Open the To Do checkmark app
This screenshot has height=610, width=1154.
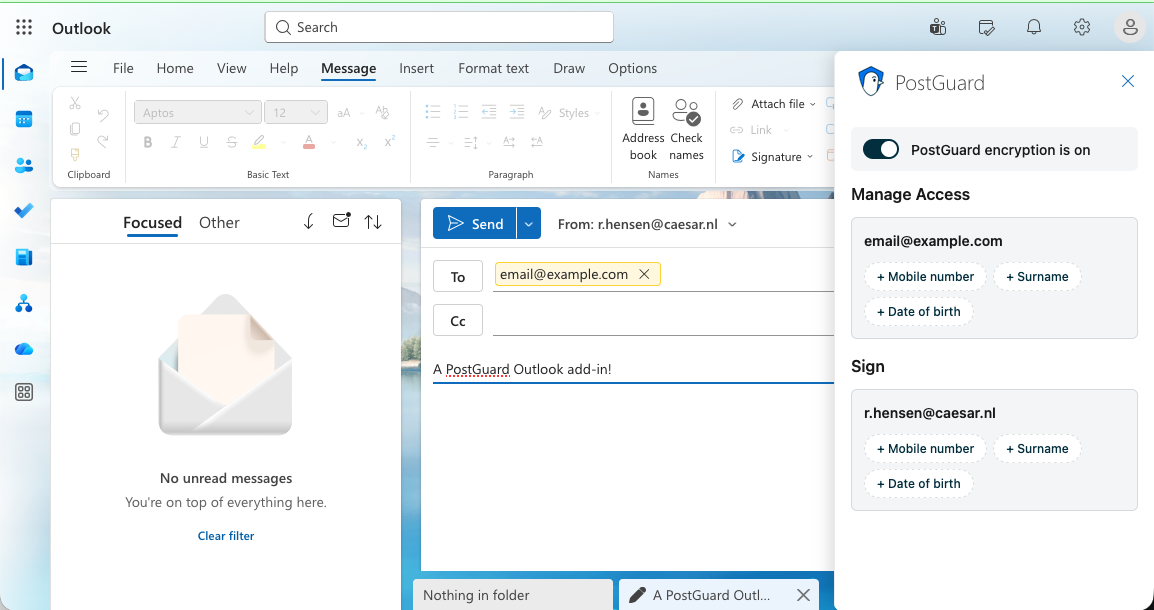pyautogui.click(x=24, y=211)
